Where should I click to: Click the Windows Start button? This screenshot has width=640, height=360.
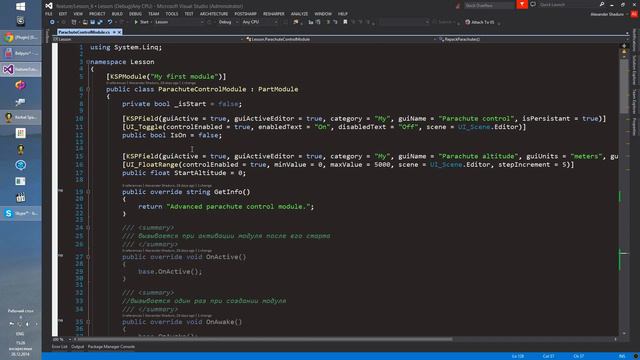(20, 7)
